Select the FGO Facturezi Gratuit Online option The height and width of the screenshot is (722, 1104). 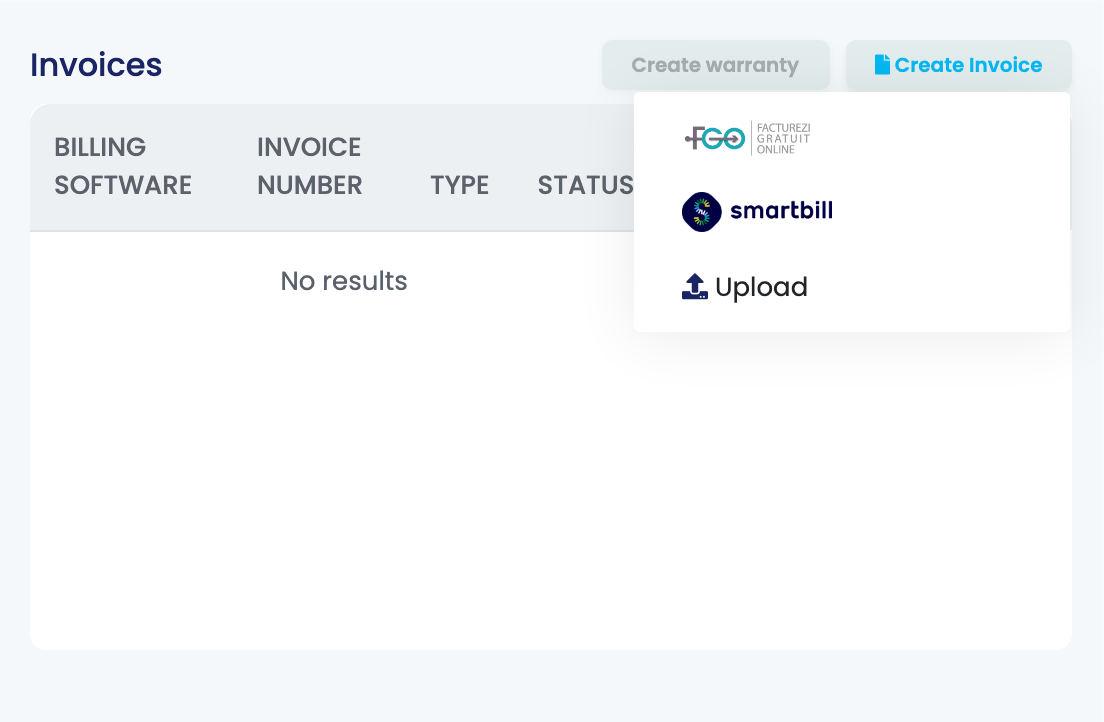(x=748, y=138)
